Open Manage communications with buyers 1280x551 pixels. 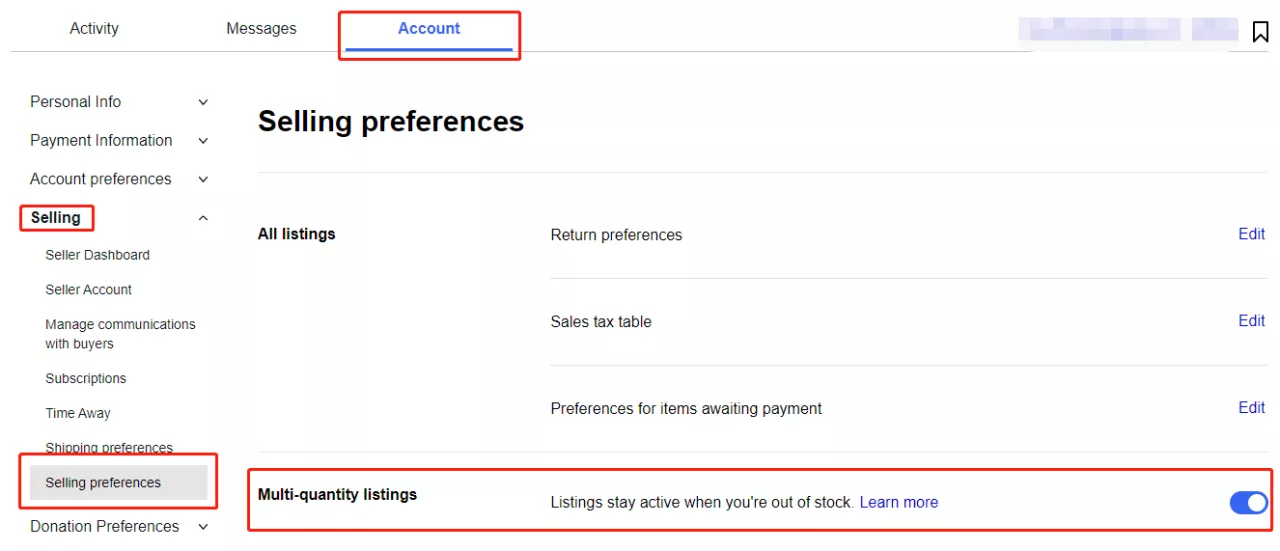(120, 334)
